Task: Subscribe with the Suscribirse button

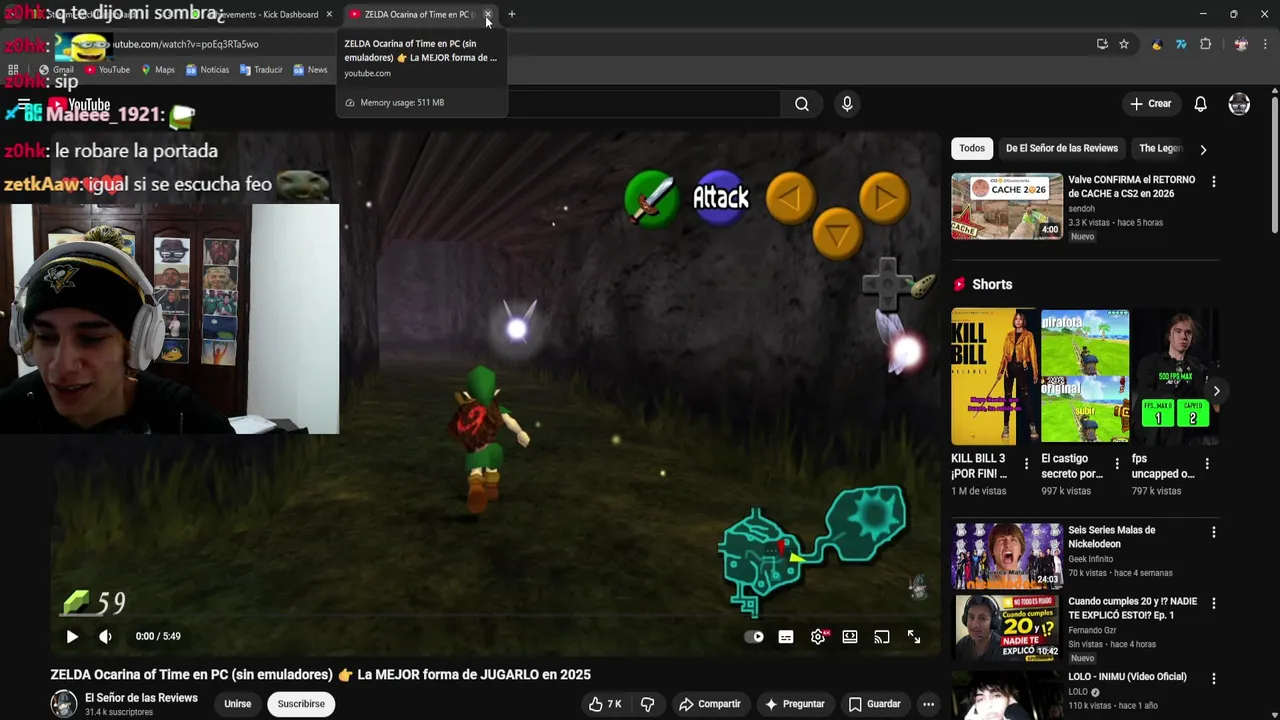Action: [301, 704]
